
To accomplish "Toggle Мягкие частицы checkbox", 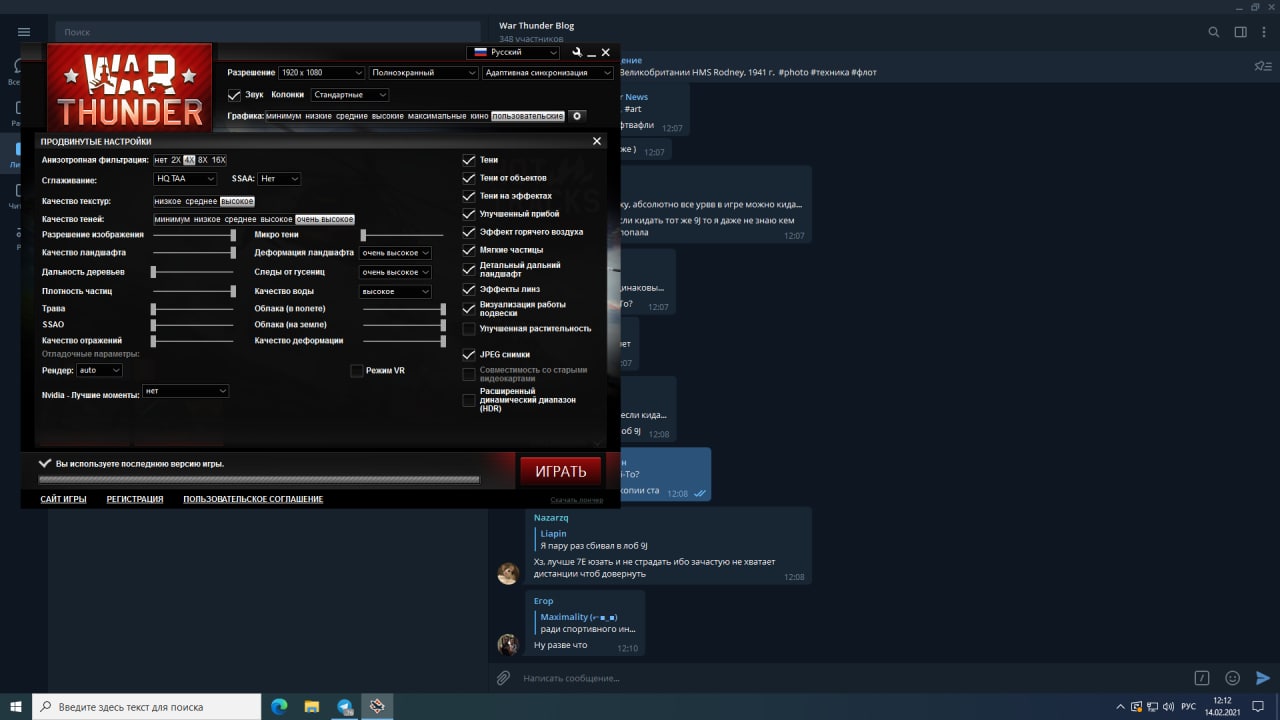I will point(469,250).
